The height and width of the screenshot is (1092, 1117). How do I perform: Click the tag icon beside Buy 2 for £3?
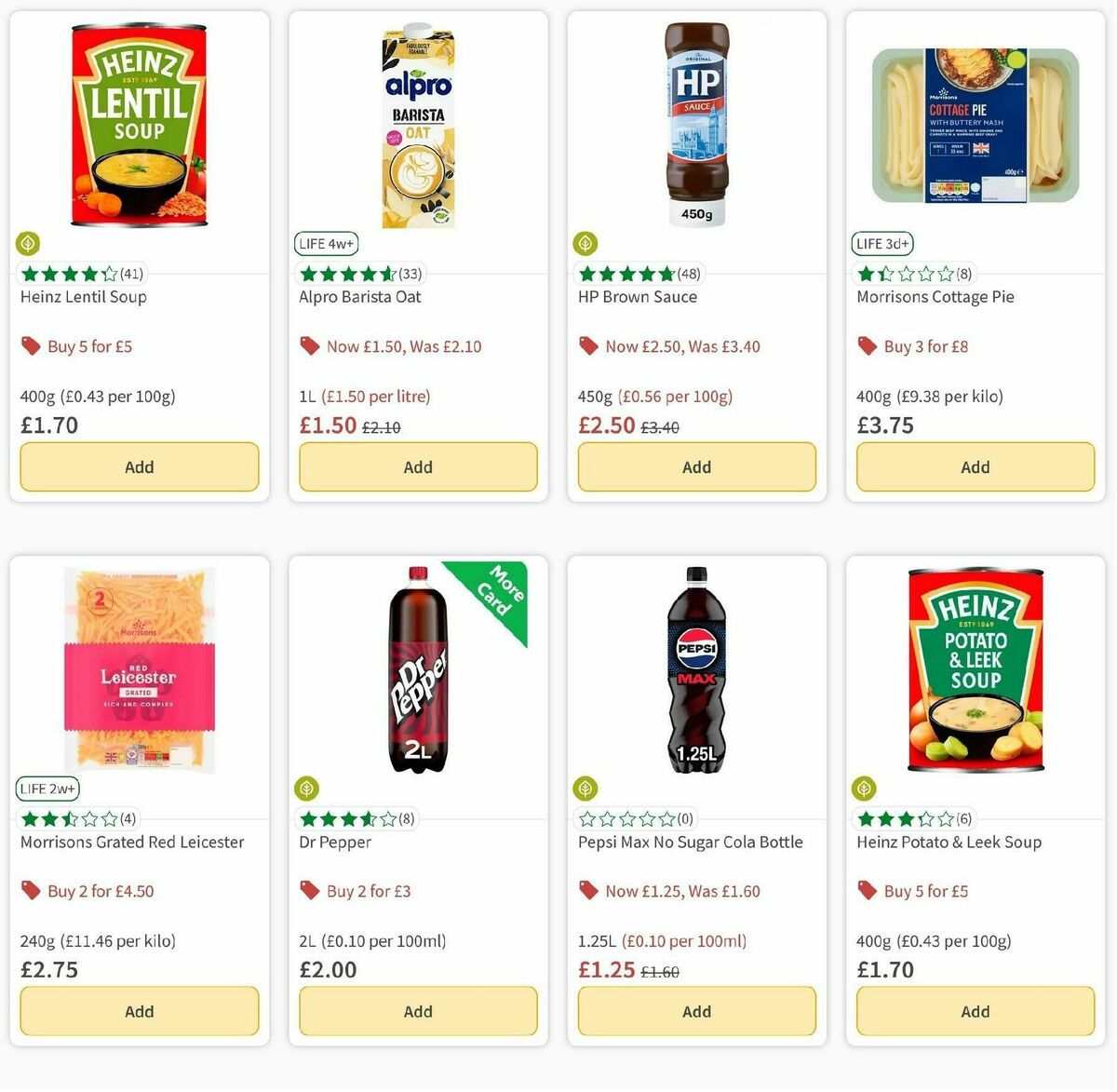tap(309, 890)
